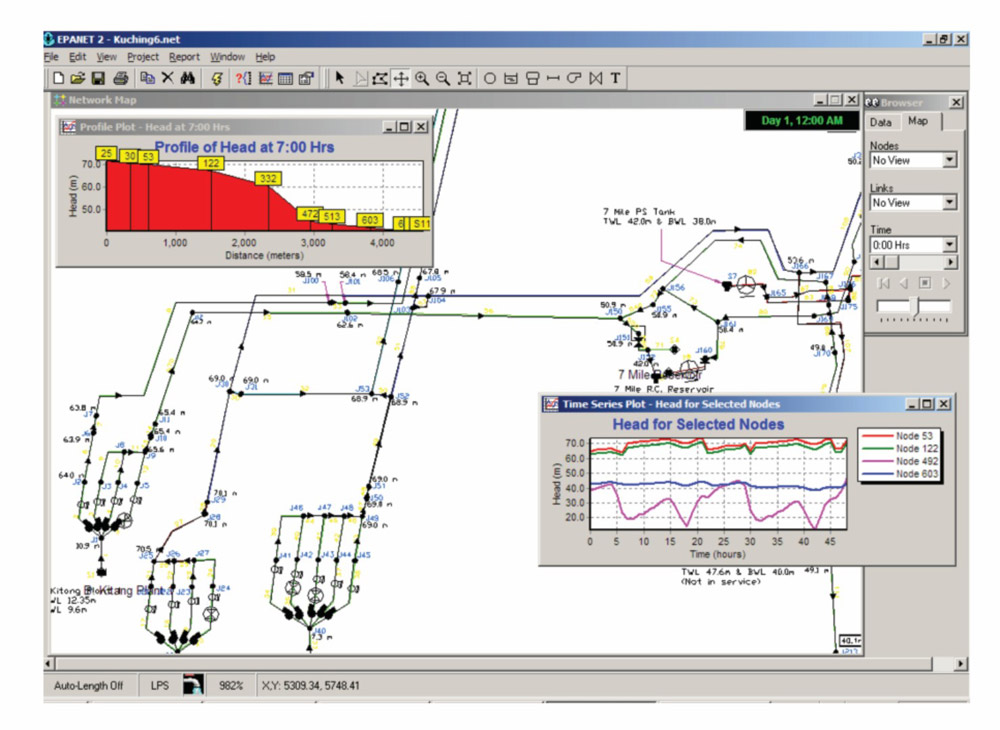This screenshot has width=1000, height=730.
Task: Select the Add Valve bowtie tool
Action: point(596,78)
